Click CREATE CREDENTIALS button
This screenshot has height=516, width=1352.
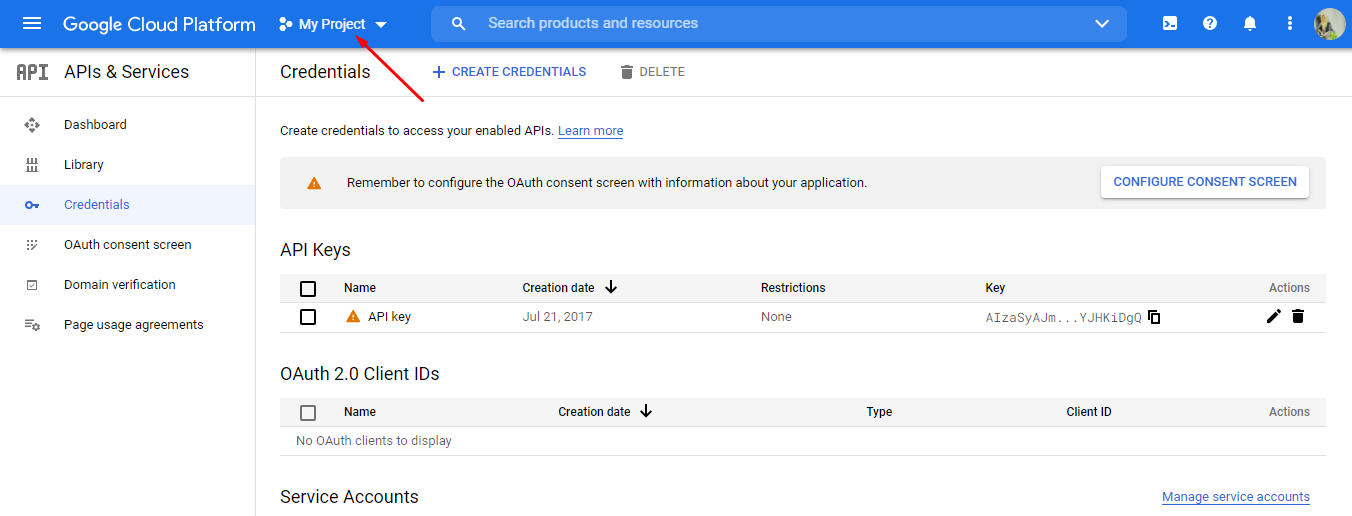[509, 72]
